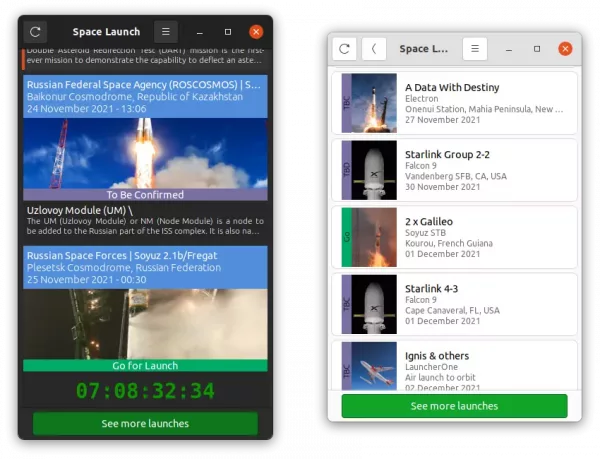600x459 pixels.
Task: Select the Starlink Group 2-2 title
Action: pos(447,155)
